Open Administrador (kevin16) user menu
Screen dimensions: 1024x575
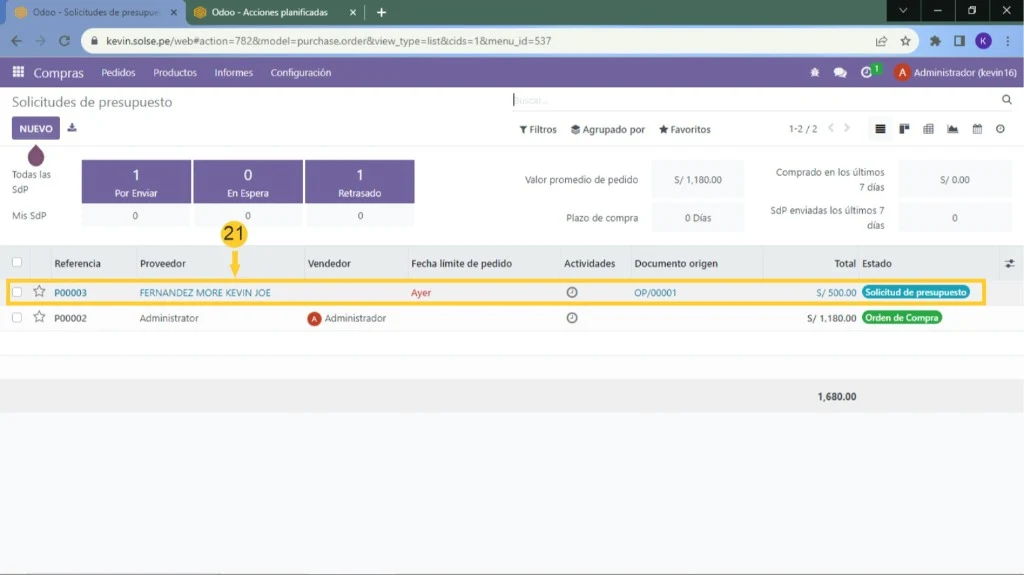(955, 73)
